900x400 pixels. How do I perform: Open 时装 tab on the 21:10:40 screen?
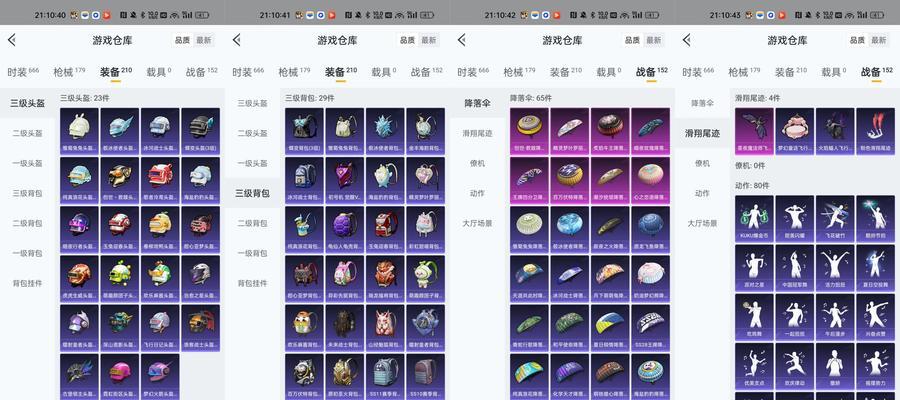[23, 72]
